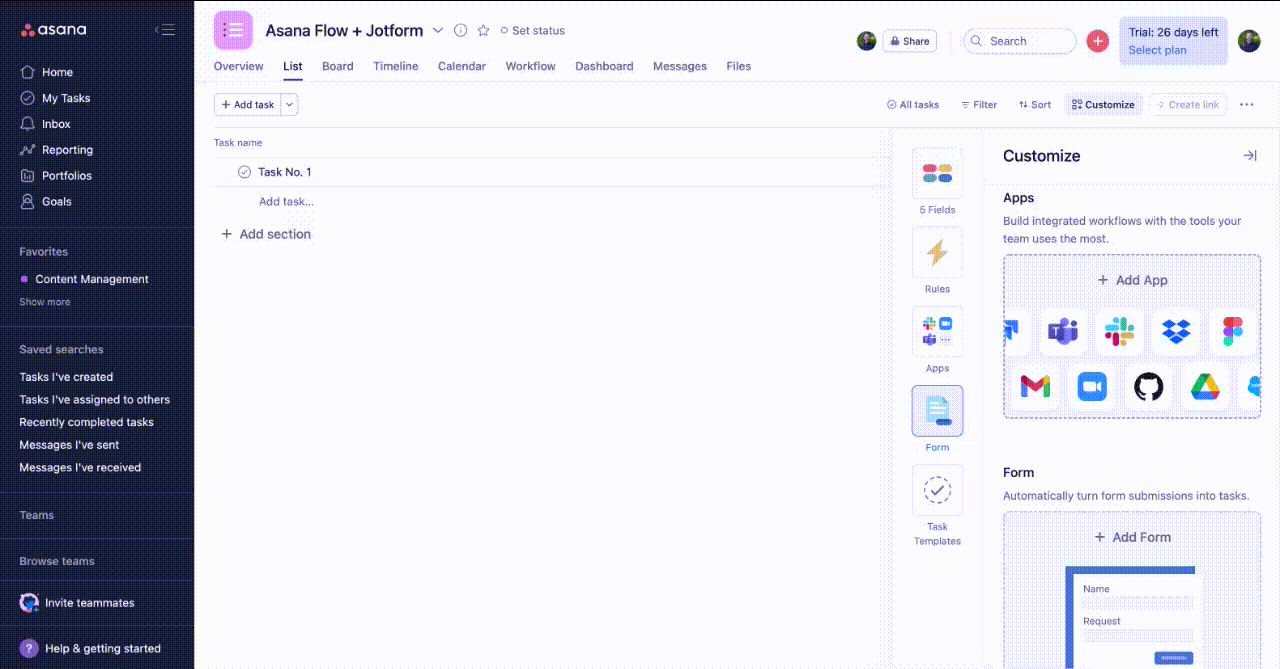Switch to the Board tab
Image resolution: width=1280 pixels, height=669 pixels.
[338, 66]
